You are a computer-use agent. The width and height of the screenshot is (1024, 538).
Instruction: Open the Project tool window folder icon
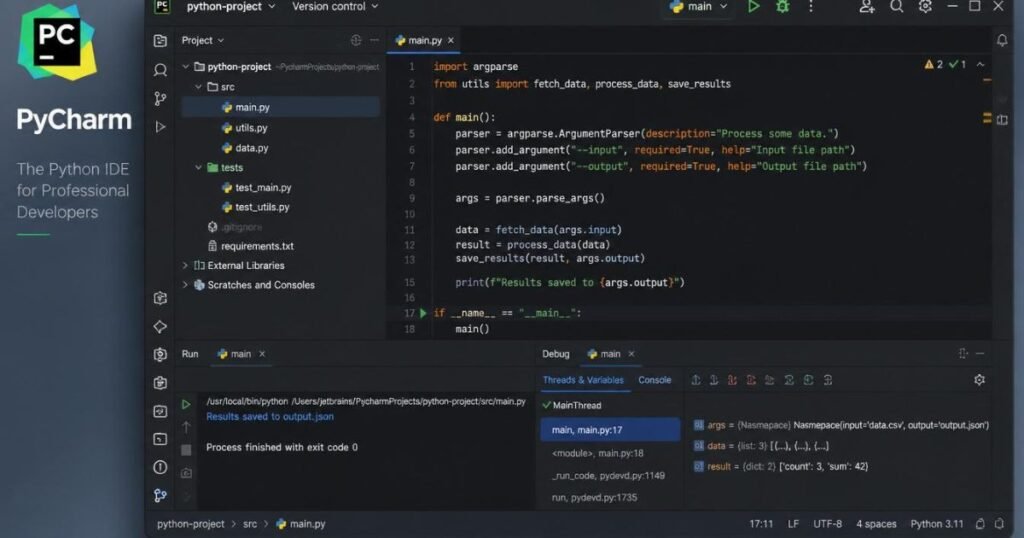pos(160,40)
